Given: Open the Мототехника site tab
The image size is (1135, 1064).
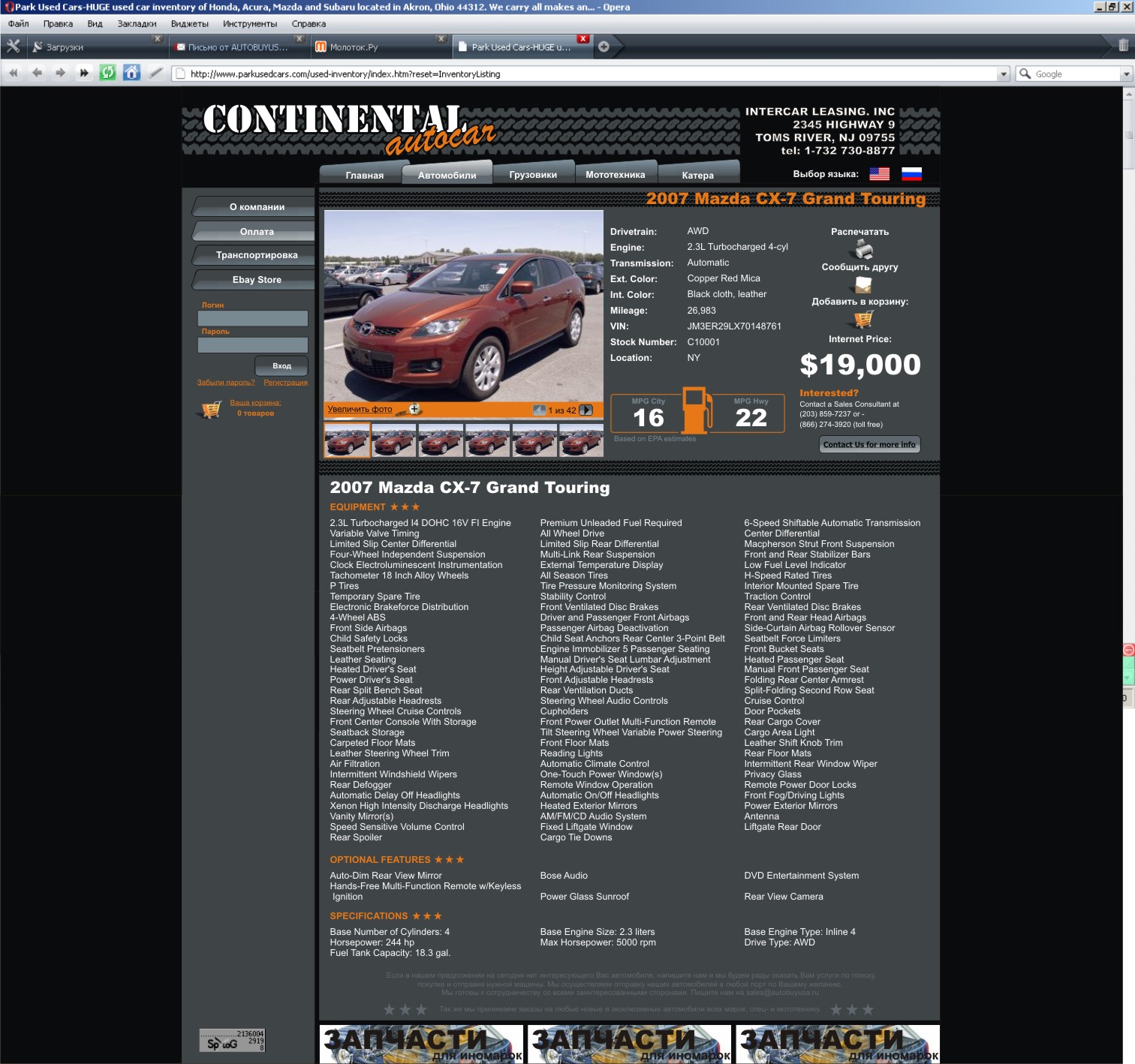Looking at the screenshot, I should click(x=616, y=174).
